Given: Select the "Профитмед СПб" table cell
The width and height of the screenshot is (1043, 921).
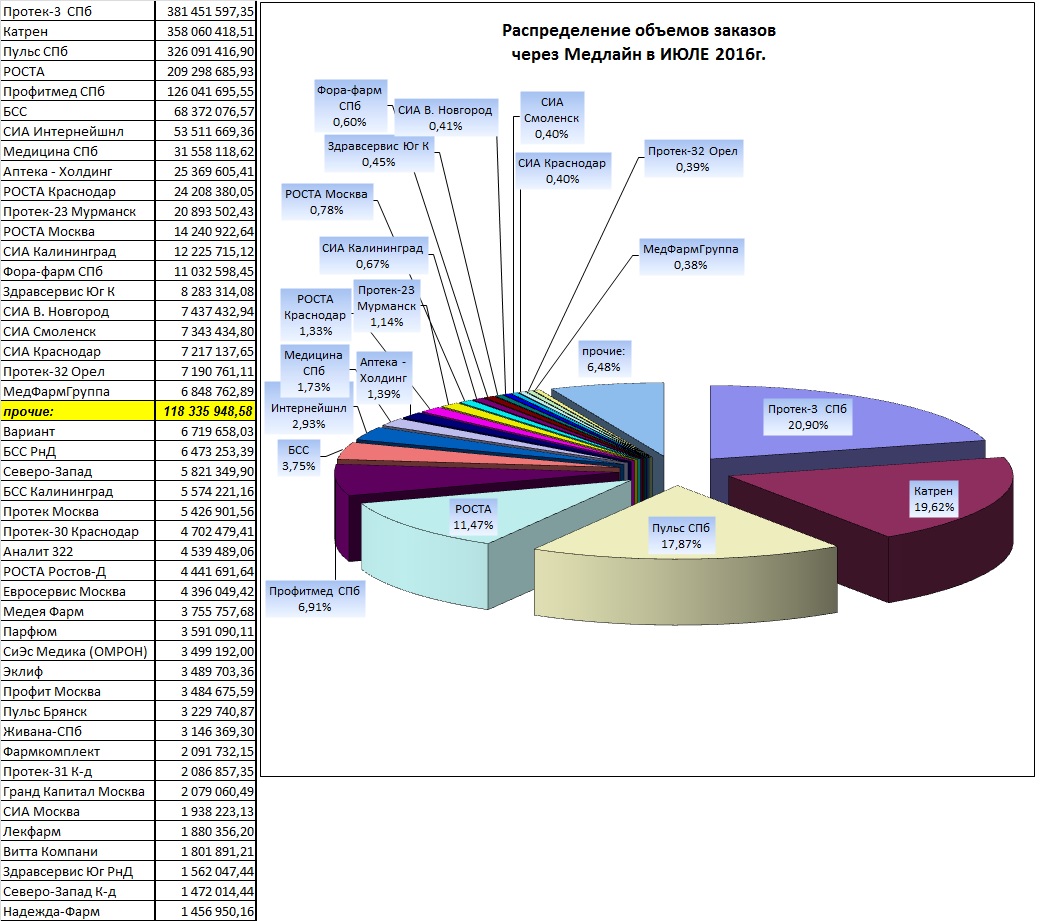Looking at the screenshot, I should click(x=78, y=91).
